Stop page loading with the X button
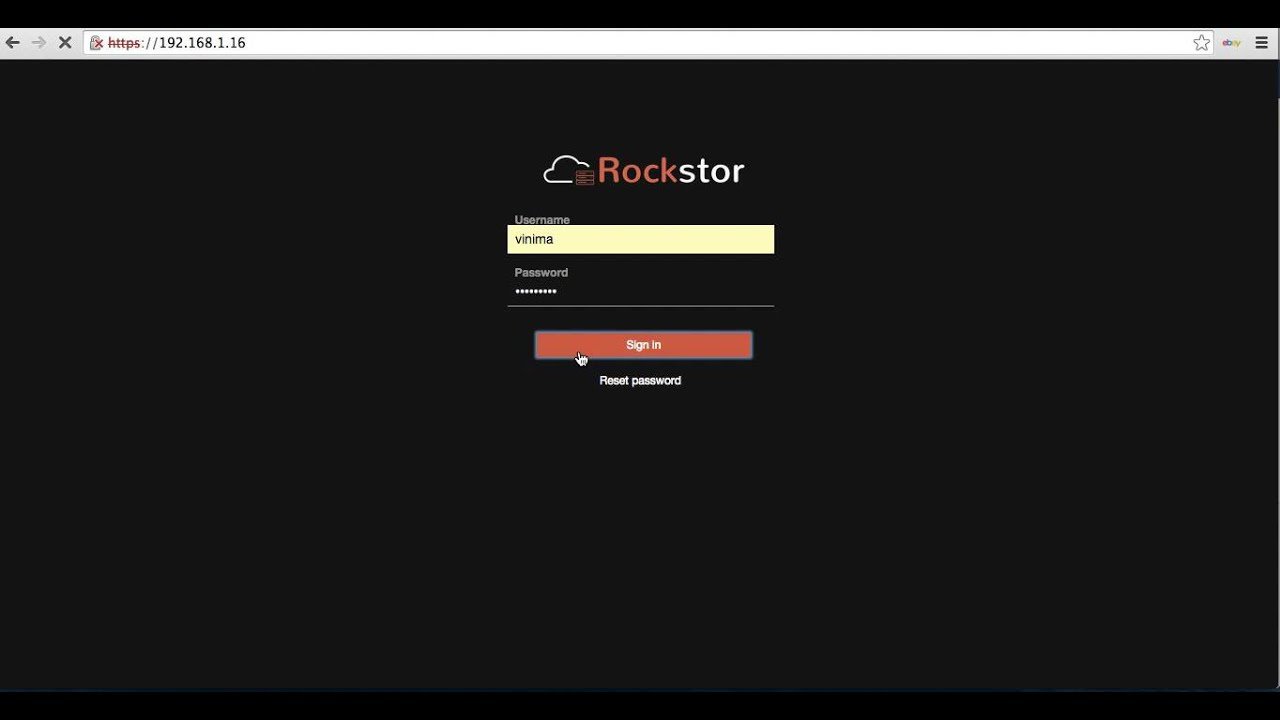Viewport: 1280px width, 720px height. pos(65,43)
